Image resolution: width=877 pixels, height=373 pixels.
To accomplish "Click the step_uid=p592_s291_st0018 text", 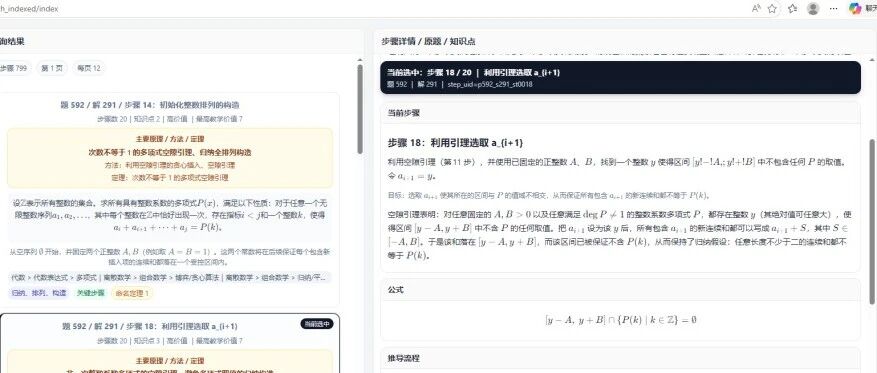I will click(x=490, y=84).
